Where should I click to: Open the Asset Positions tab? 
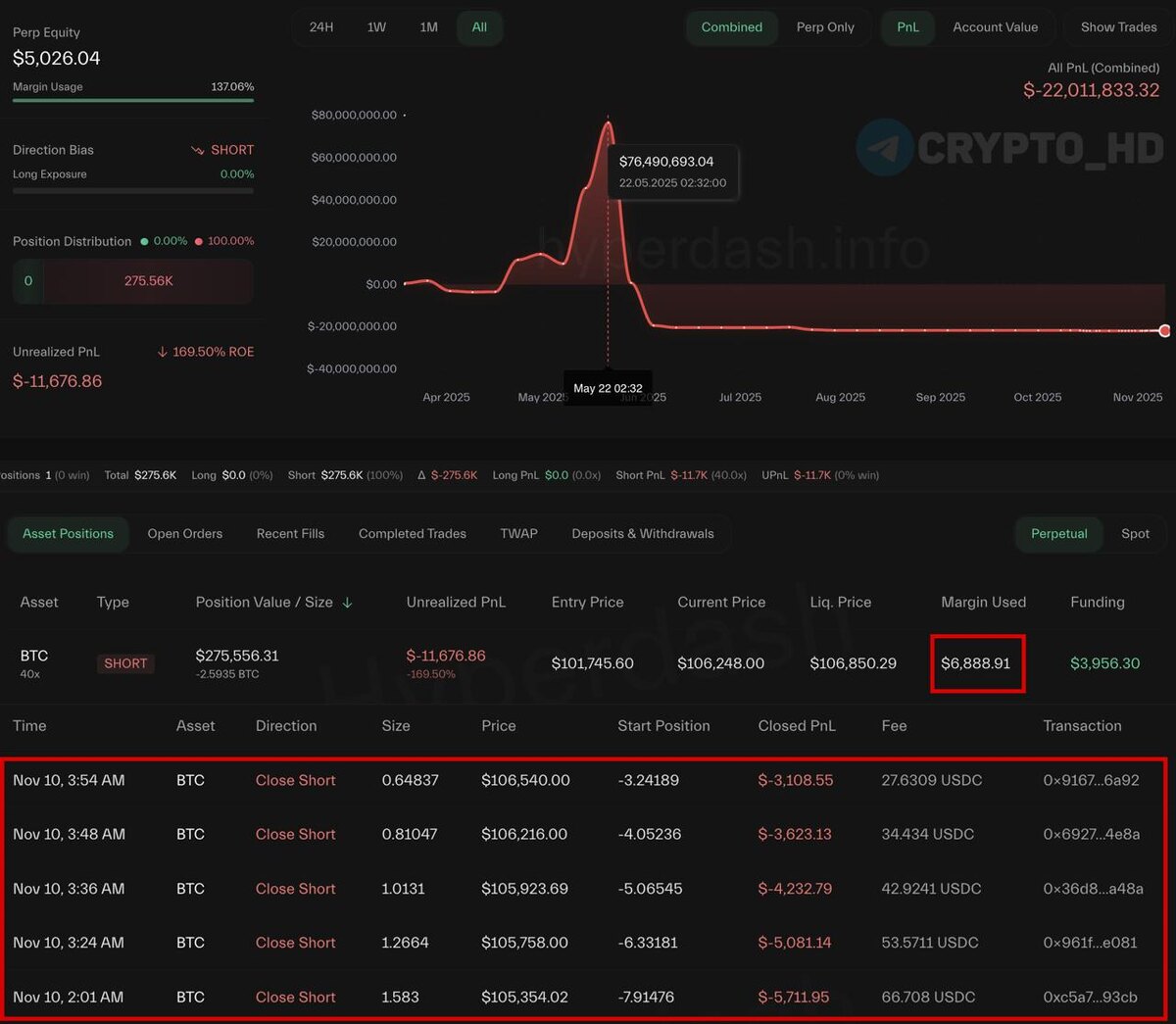69,534
